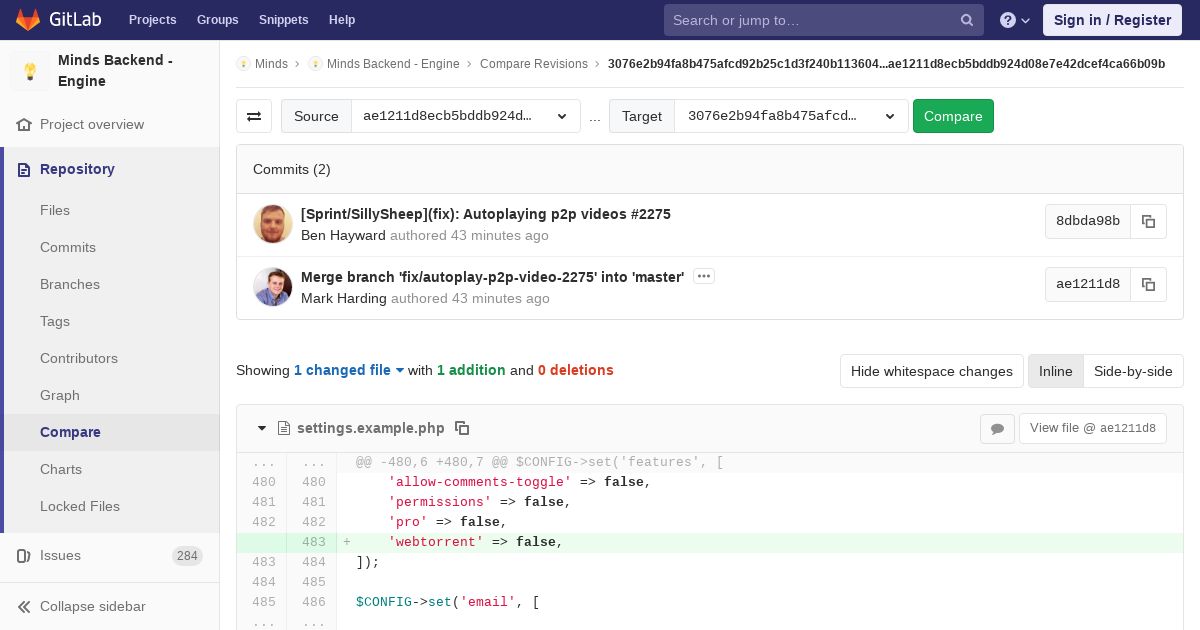This screenshot has height=630, width=1200.
Task: Click the Minds breadcrumb icon
Action: (243, 64)
